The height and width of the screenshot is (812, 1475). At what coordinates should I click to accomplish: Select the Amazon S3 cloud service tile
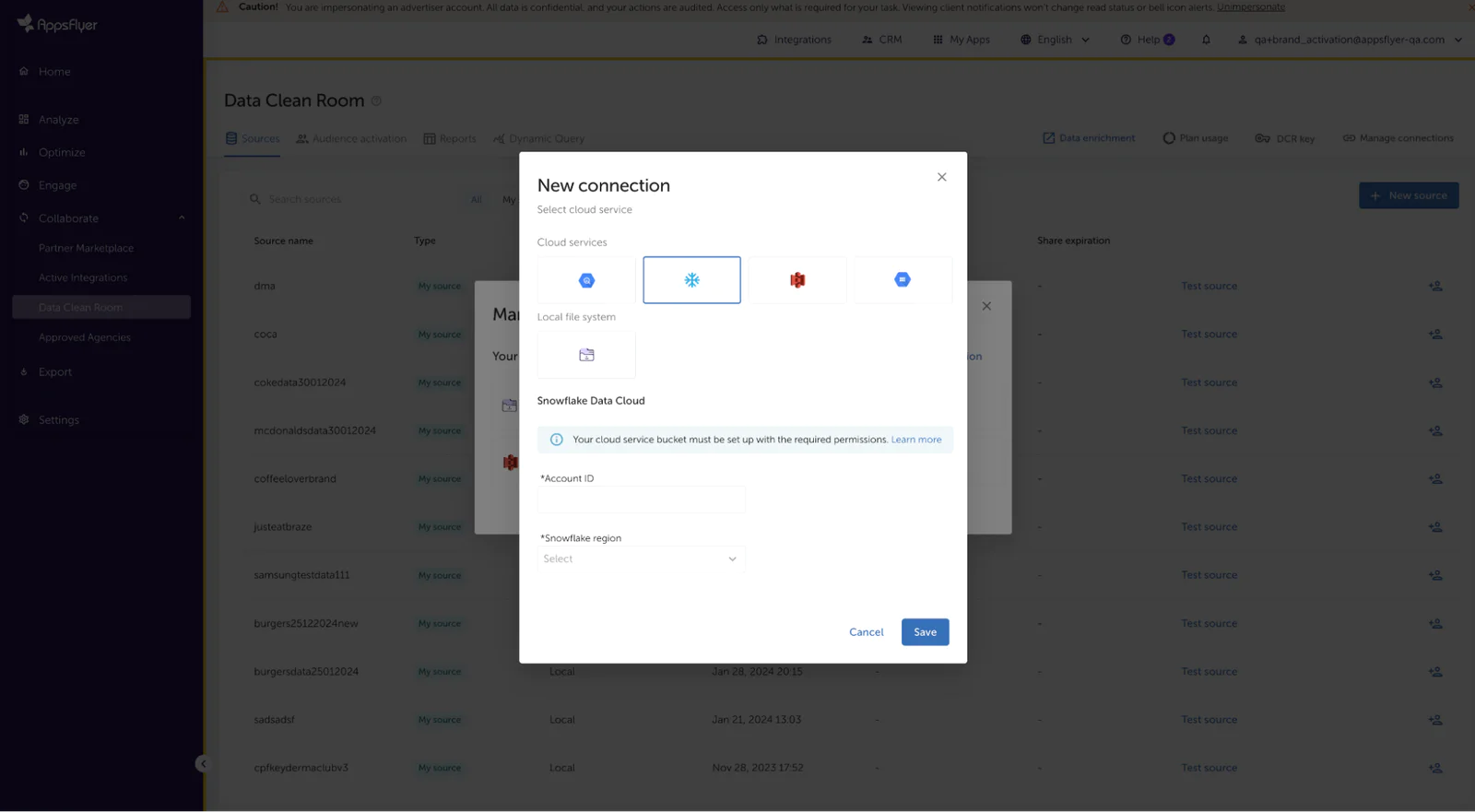point(797,280)
